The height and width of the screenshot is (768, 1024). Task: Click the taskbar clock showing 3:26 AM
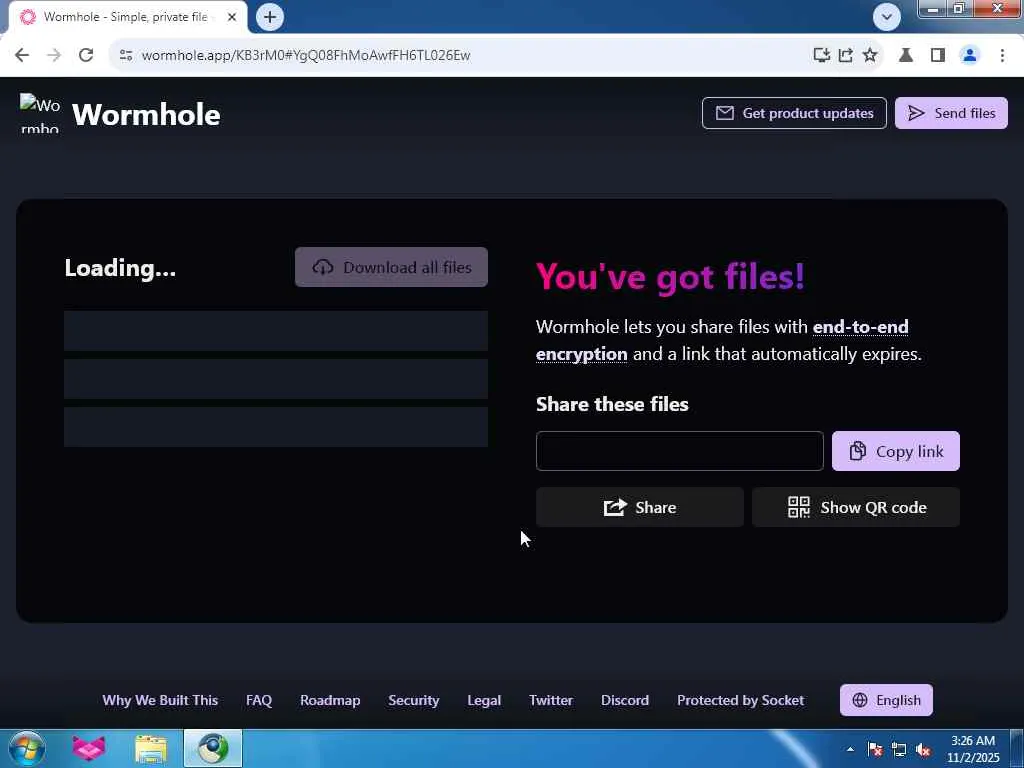point(973,749)
